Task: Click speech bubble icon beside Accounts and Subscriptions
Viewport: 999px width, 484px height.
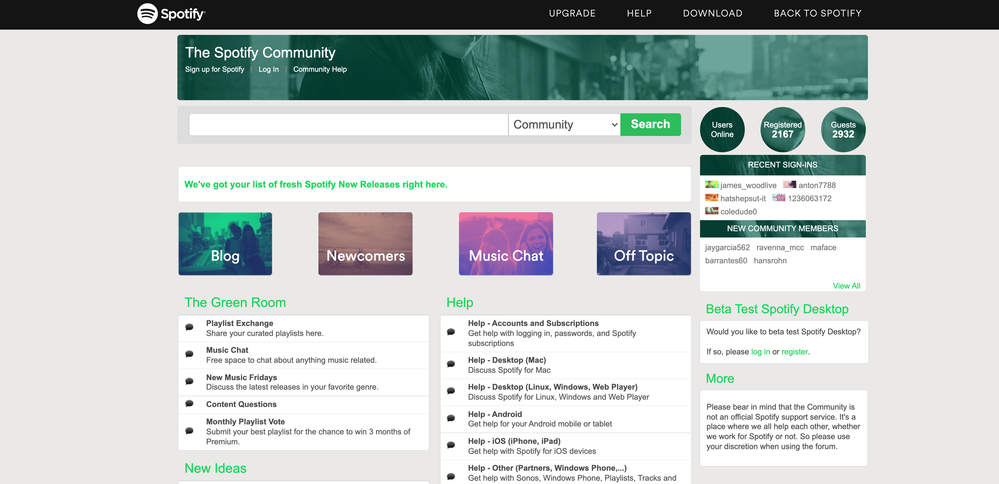Action: (451, 332)
